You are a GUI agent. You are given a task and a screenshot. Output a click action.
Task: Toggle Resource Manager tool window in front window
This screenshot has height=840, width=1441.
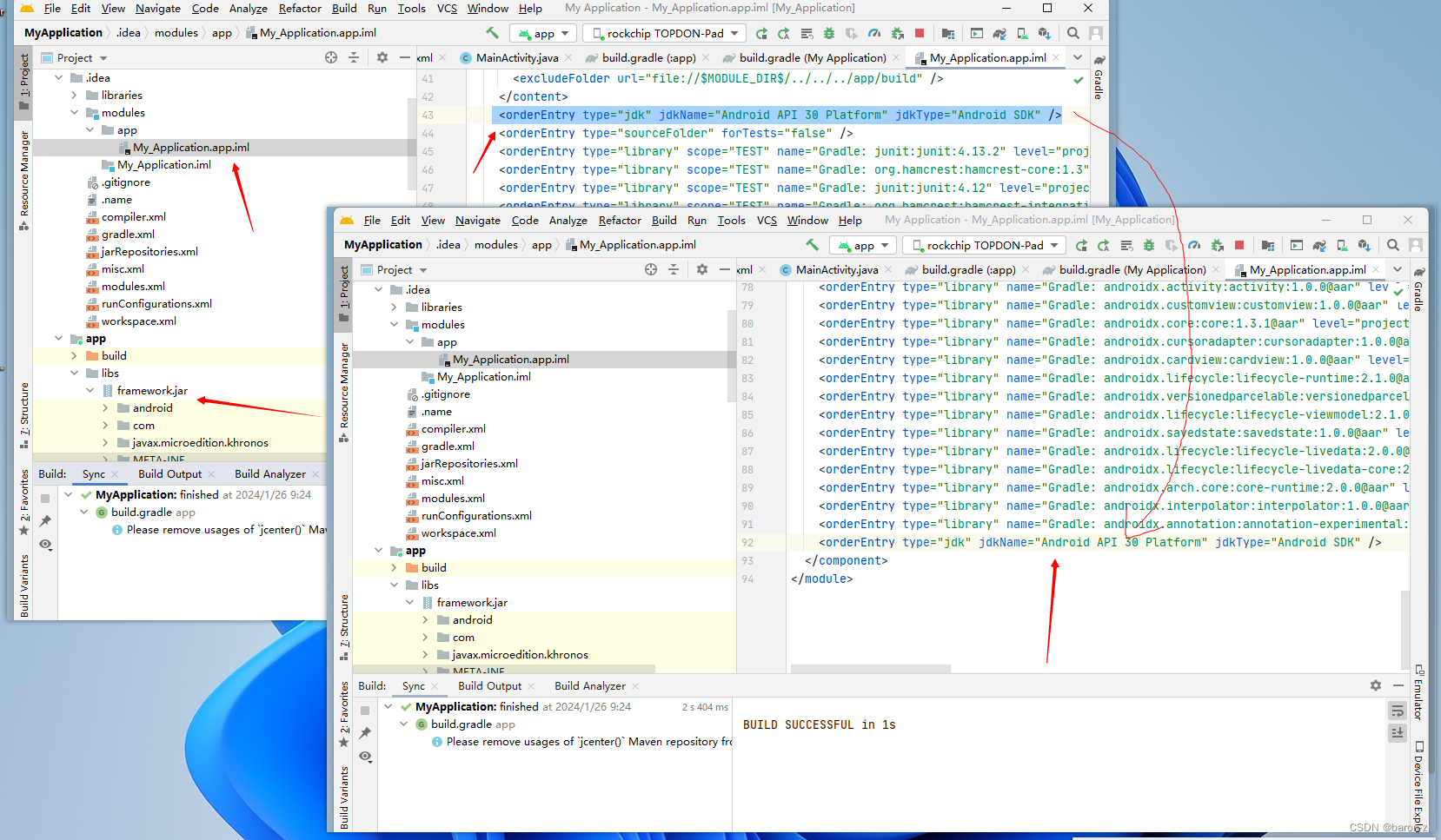[344, 392]
